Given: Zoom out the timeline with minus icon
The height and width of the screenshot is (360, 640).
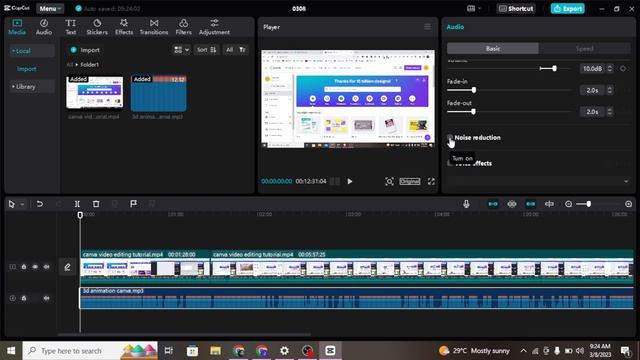Looking at the screenshot, I should pyautogui.click(x=568, y=204).
